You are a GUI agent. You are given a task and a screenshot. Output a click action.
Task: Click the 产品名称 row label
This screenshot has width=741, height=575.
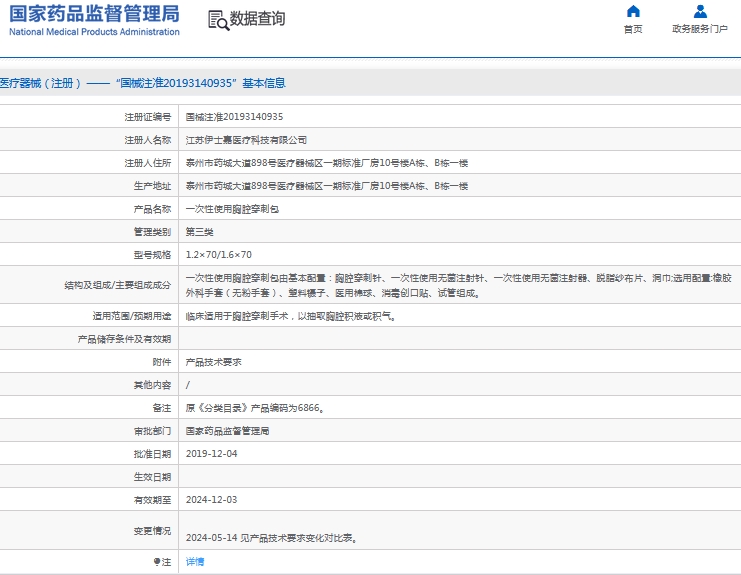coord(152,209)
